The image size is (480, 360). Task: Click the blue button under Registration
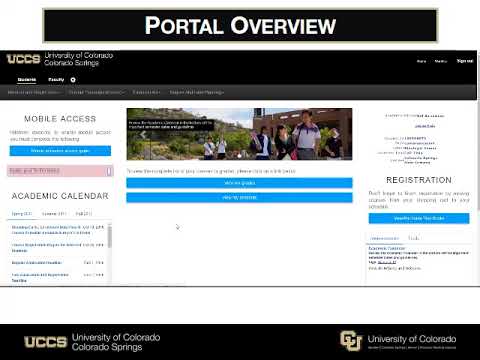click(x=419, y=218)
